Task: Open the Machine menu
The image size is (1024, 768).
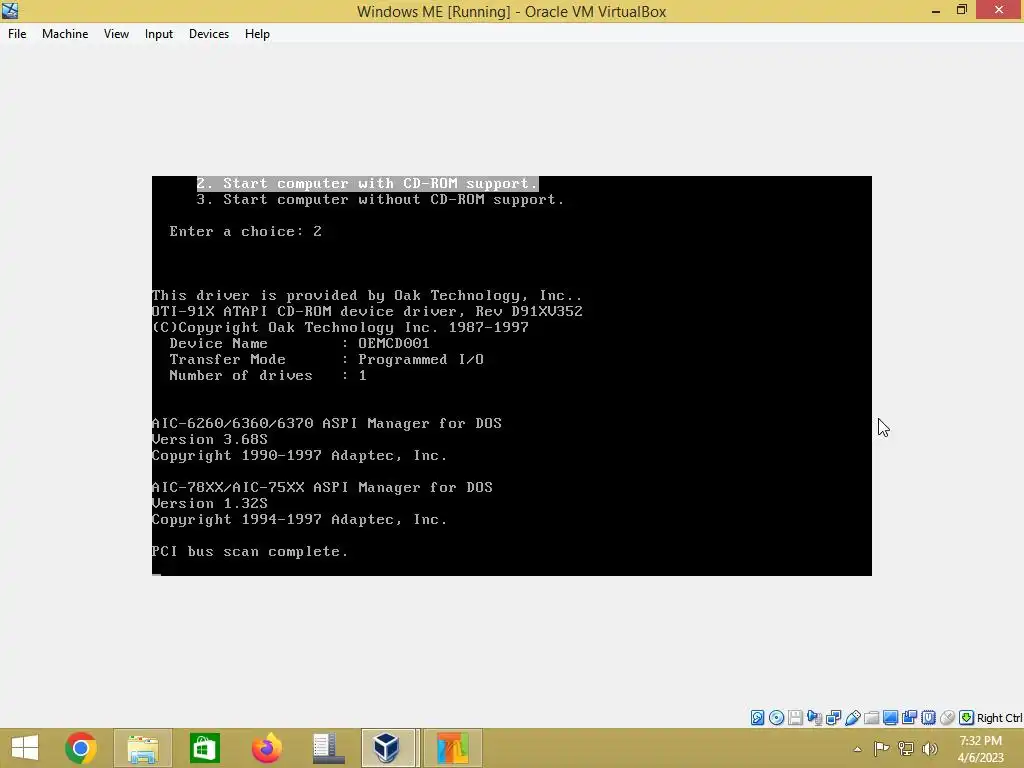Action: coord(65,34)
